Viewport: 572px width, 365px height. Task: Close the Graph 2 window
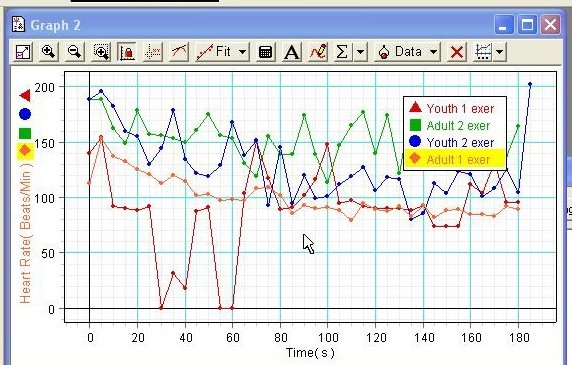pos(550,25)
